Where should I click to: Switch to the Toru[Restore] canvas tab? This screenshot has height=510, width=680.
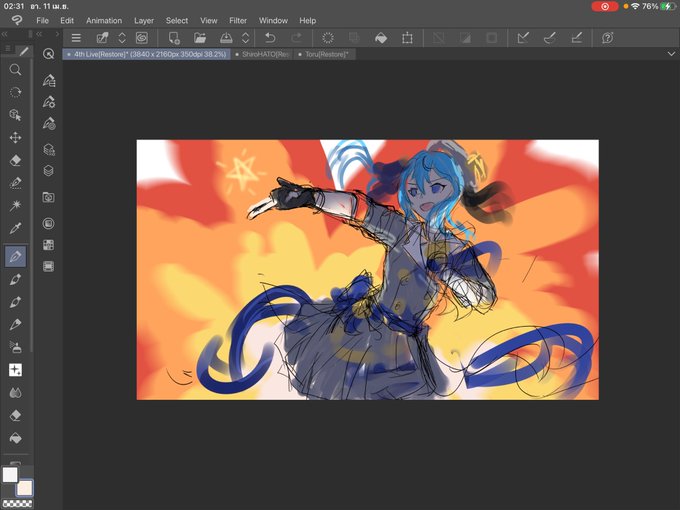(x=324, y=54)
